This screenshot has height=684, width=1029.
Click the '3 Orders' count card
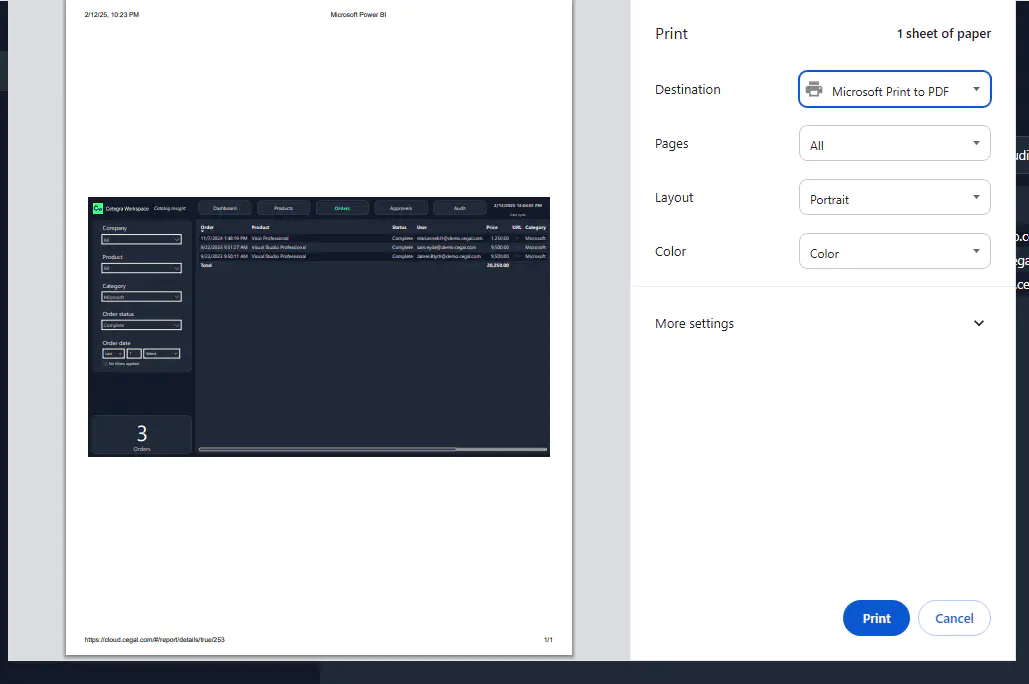tap(141, 436)
